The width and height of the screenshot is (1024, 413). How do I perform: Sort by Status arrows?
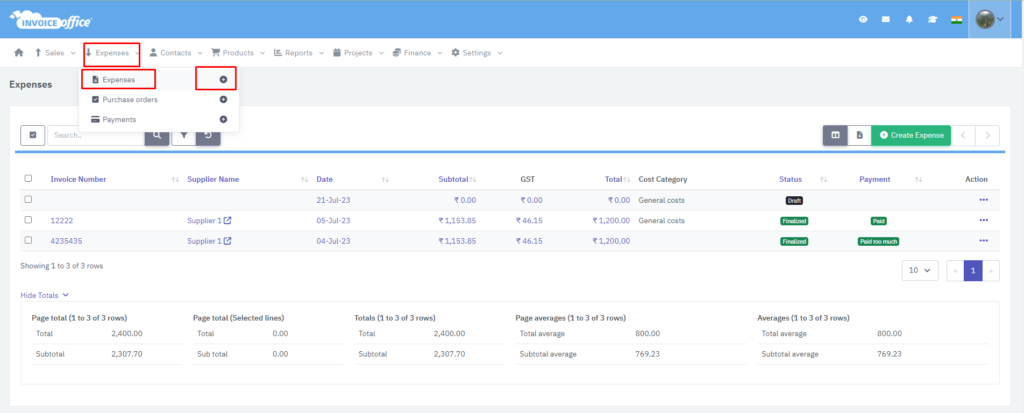tap(824, 180)
